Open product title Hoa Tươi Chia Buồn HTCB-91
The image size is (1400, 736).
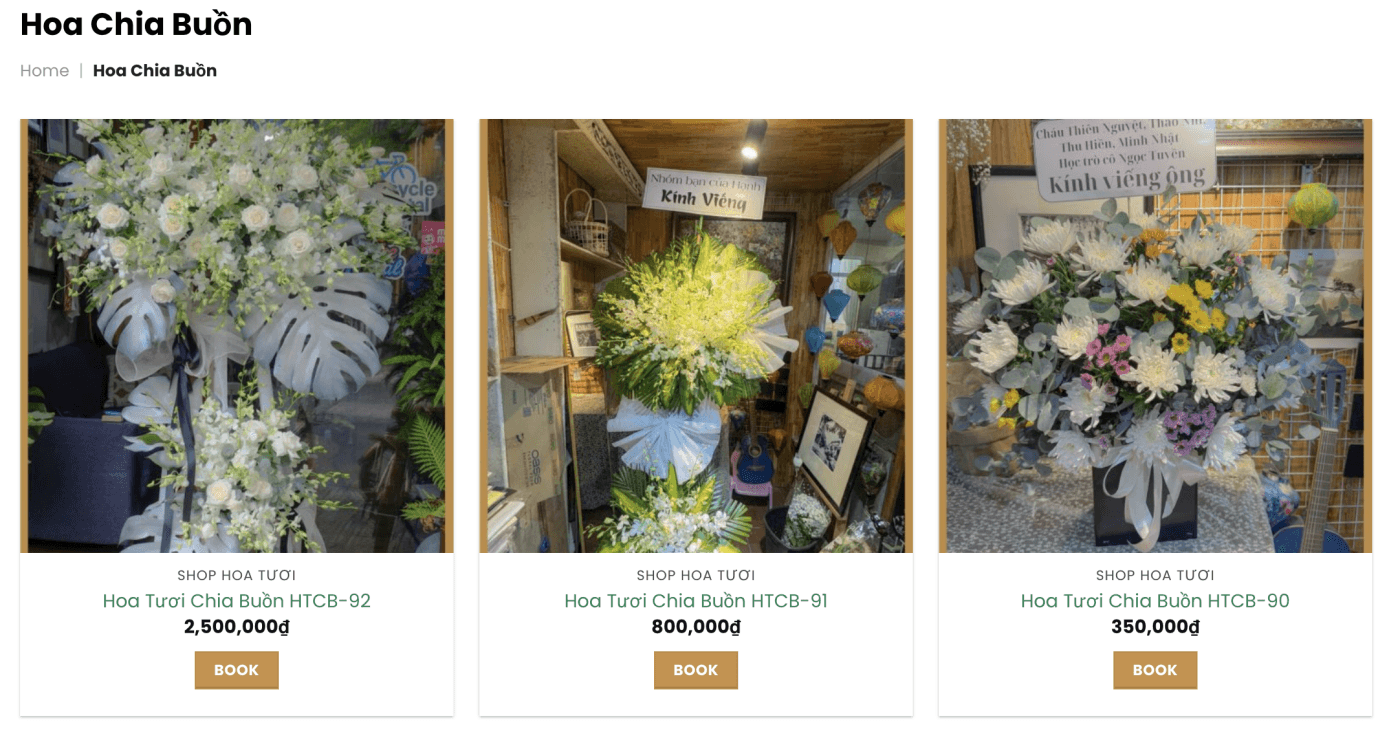(696, 601)
